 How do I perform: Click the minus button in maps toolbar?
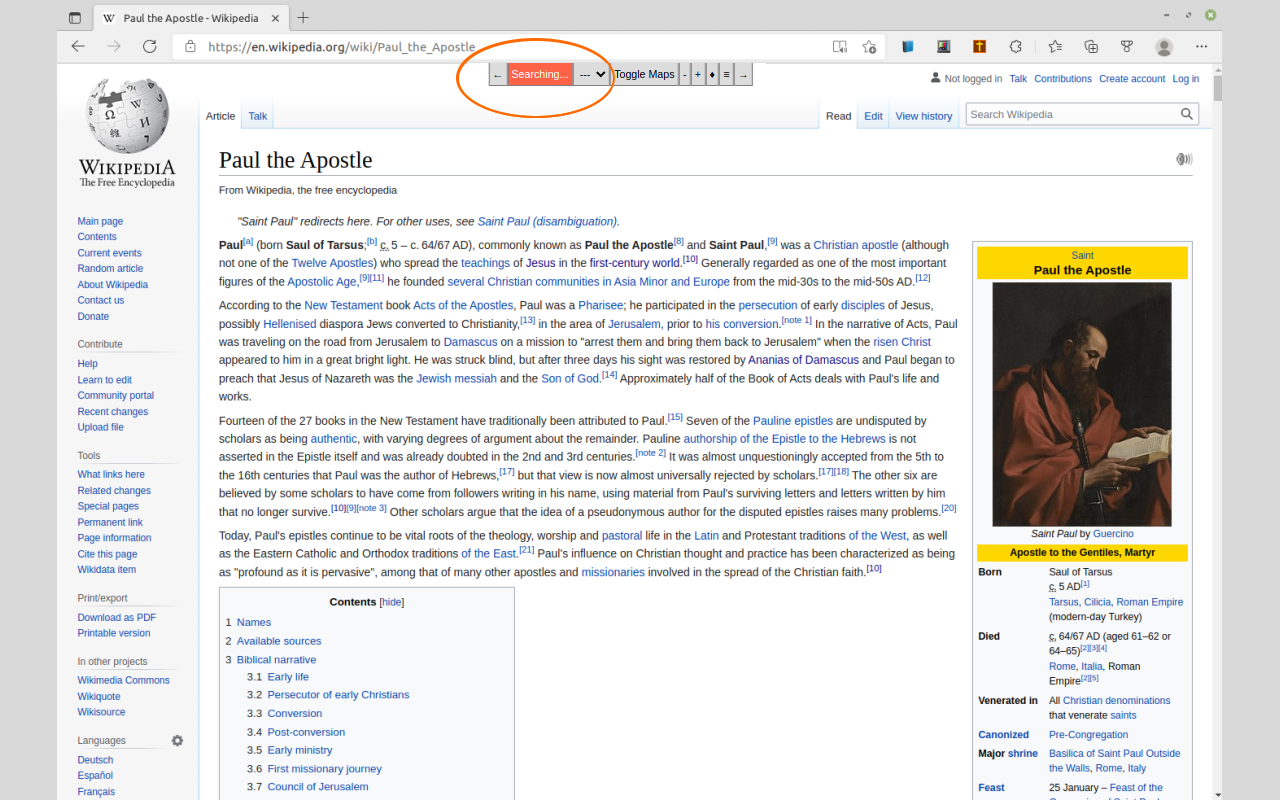click(685, 74)
